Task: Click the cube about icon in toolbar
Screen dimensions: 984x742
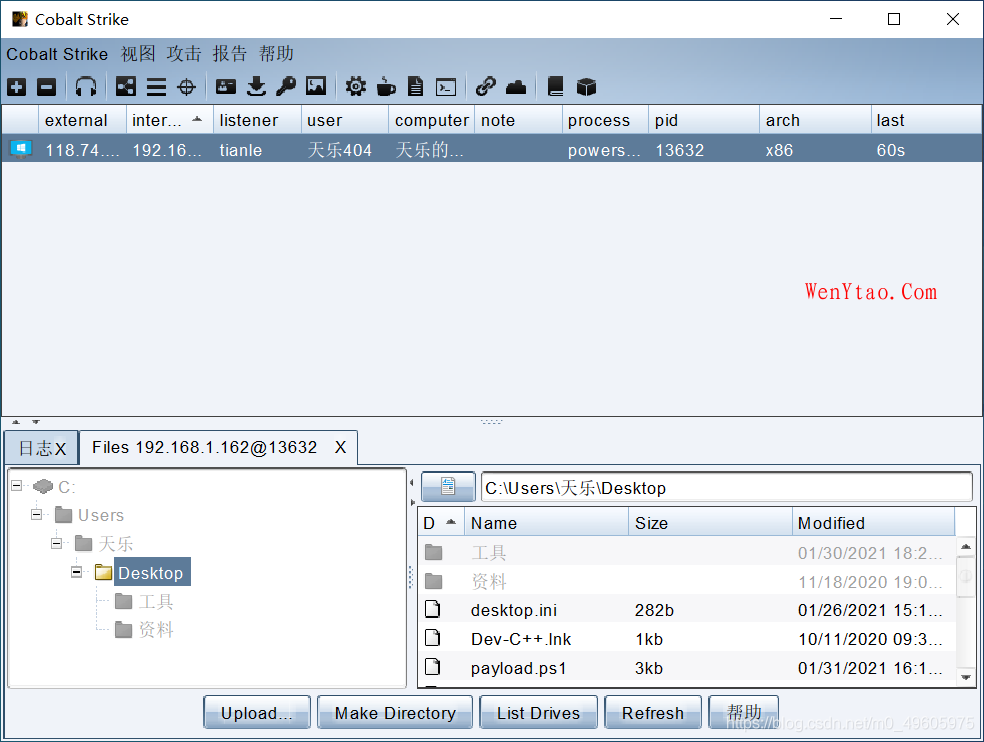Action: point(586,87)
